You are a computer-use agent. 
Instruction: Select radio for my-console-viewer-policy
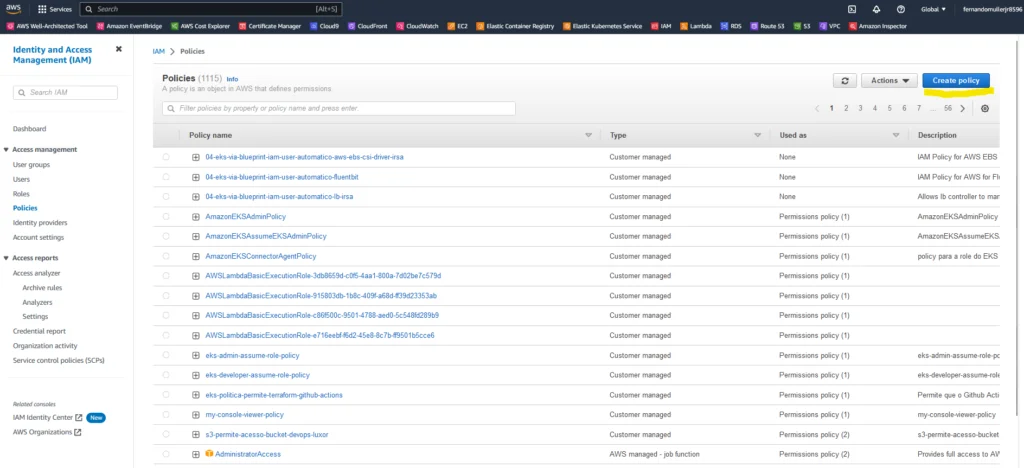(166, 414)
